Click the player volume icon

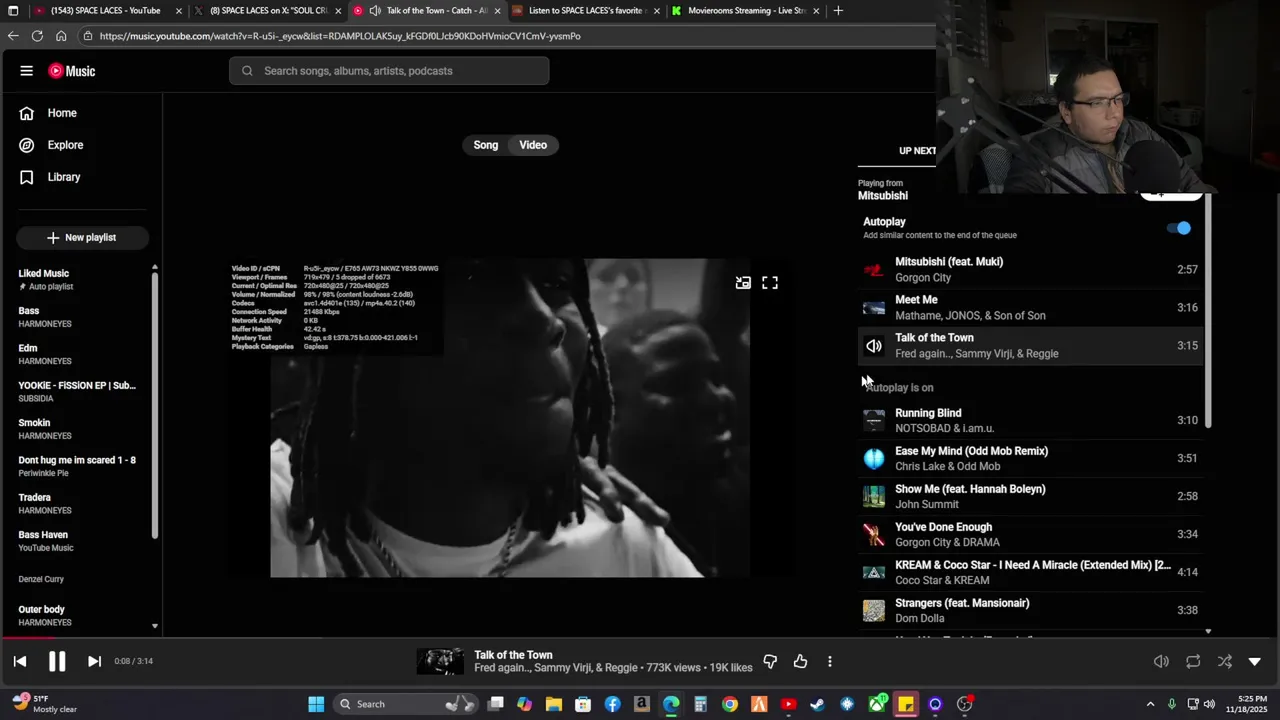click(1161, 661)
